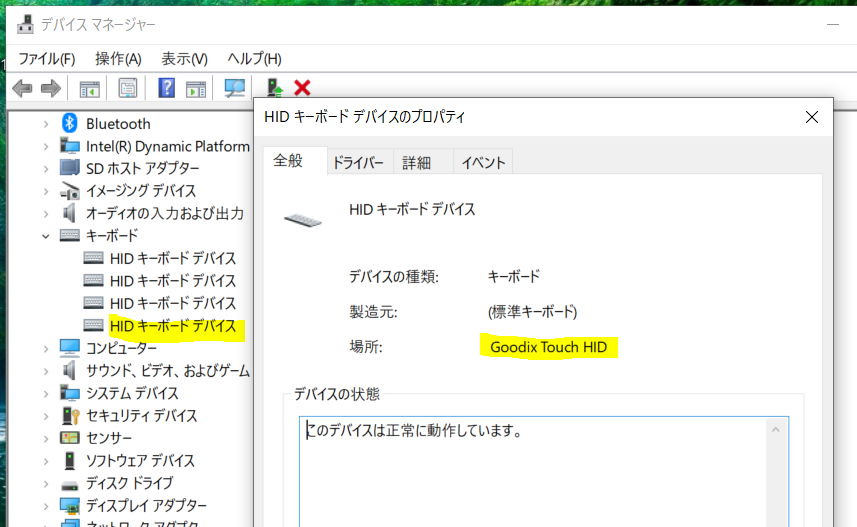This screenshot has width=857, height=527.
Task: Expand the Bluetooth tree node
Action: tap(46, 124)
